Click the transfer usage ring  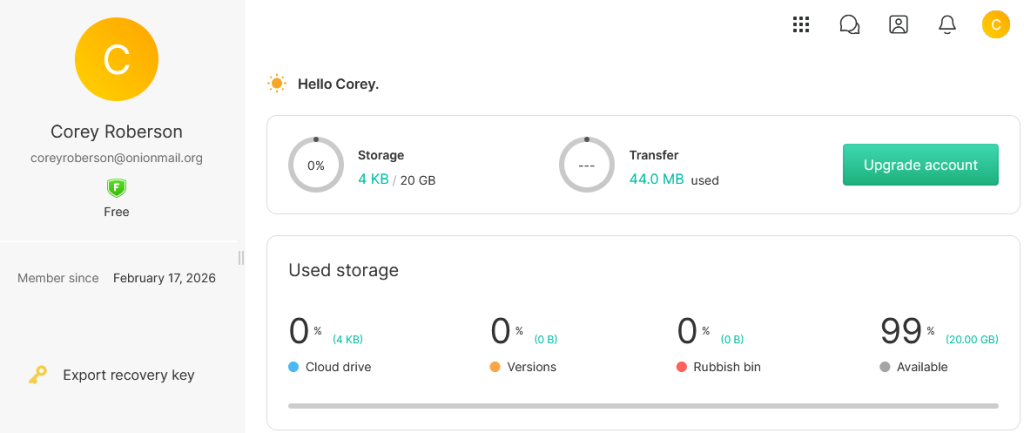point(587,165)
